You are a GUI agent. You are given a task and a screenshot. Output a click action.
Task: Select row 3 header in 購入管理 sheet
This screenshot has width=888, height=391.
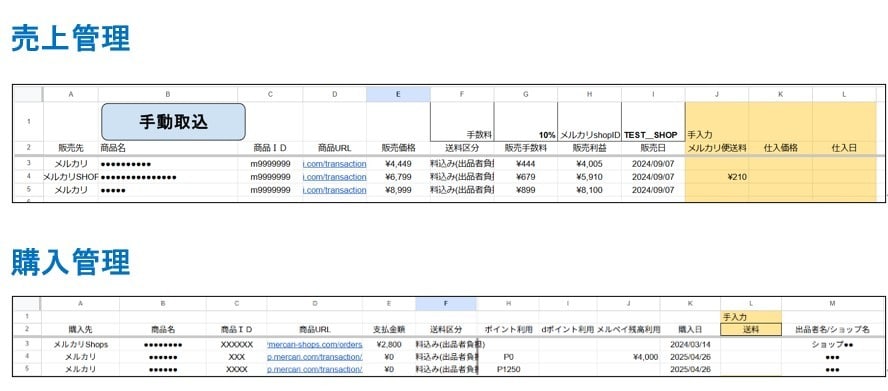click(28, 344)
